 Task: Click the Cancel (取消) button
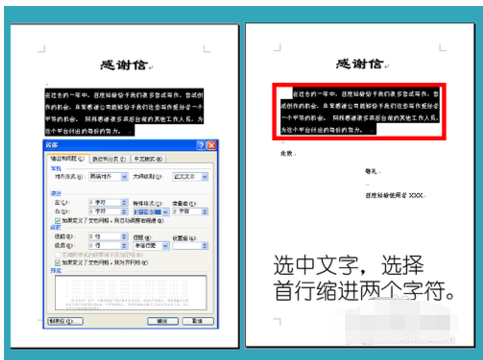coord(198,321)
